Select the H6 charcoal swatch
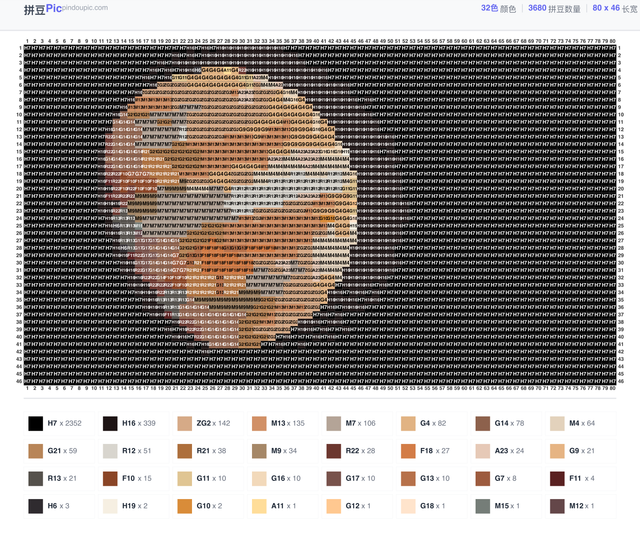640x541 pixels. (x=36, y=506)
